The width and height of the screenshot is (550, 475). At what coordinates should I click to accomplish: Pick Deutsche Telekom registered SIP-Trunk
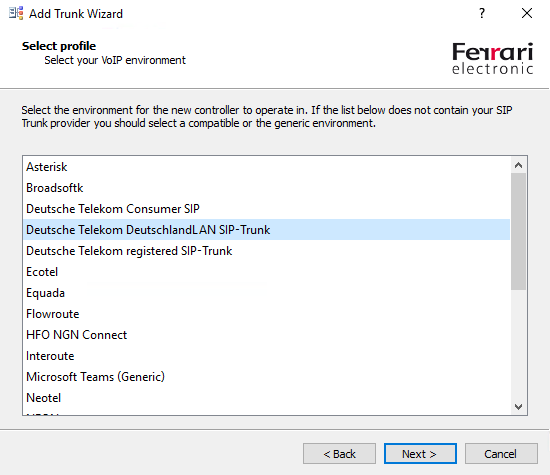pyautogui.click(x=266, y=251)
